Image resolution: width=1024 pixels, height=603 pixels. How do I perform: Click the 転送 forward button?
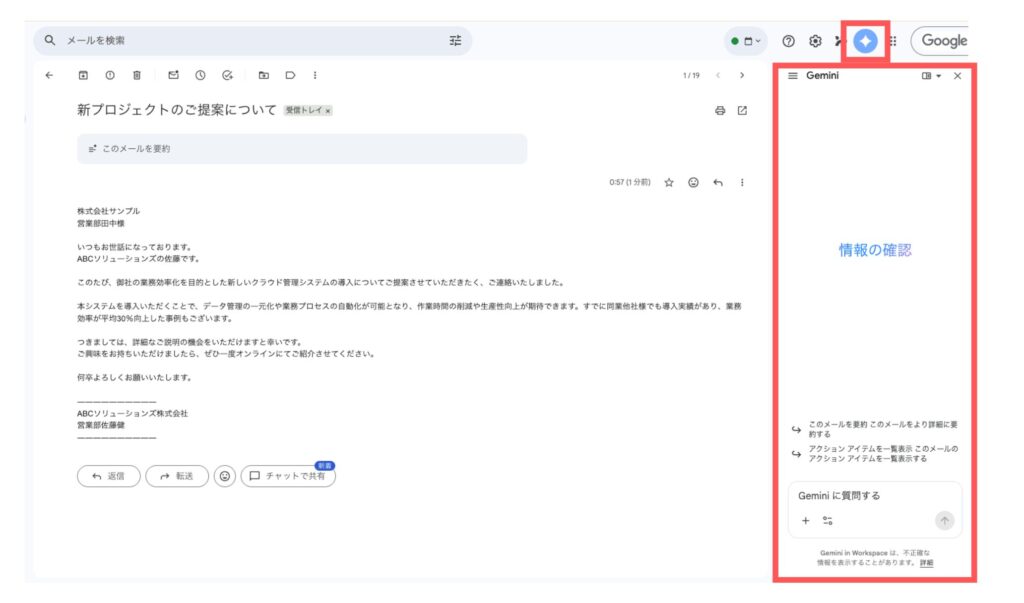pos(176,476)
